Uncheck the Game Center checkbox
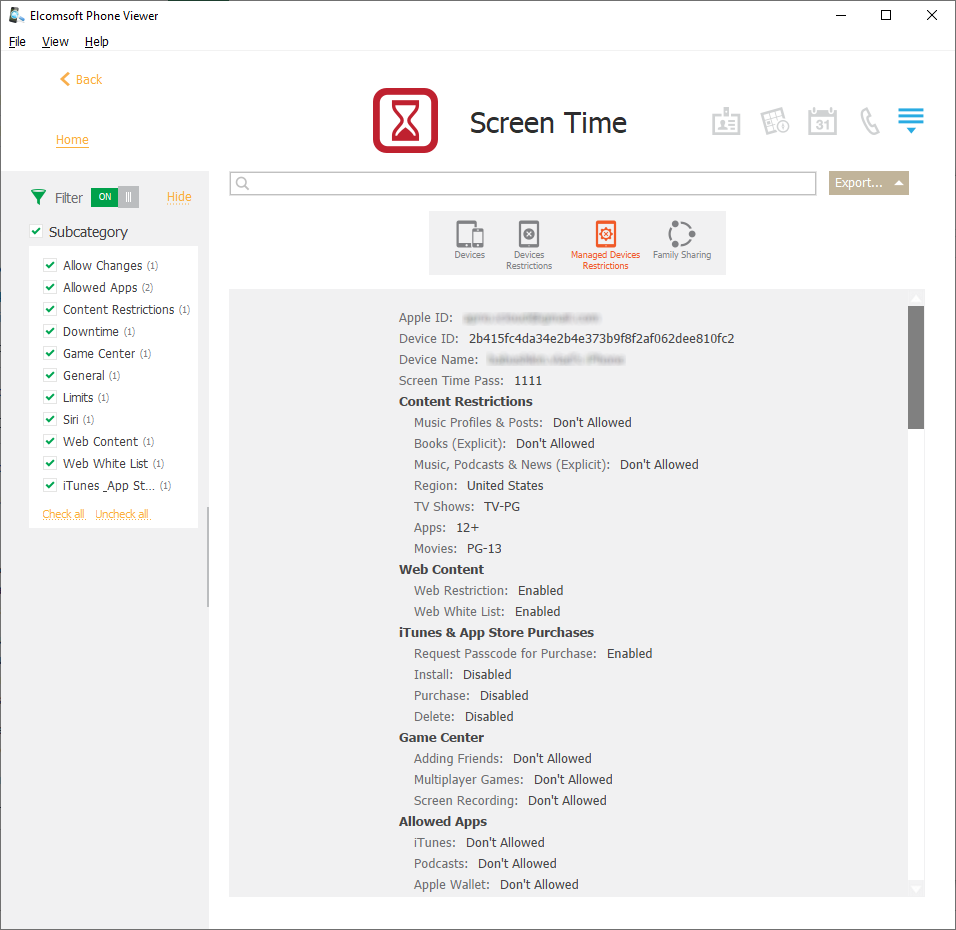This screenshot has width=956, height=930. 50,353
